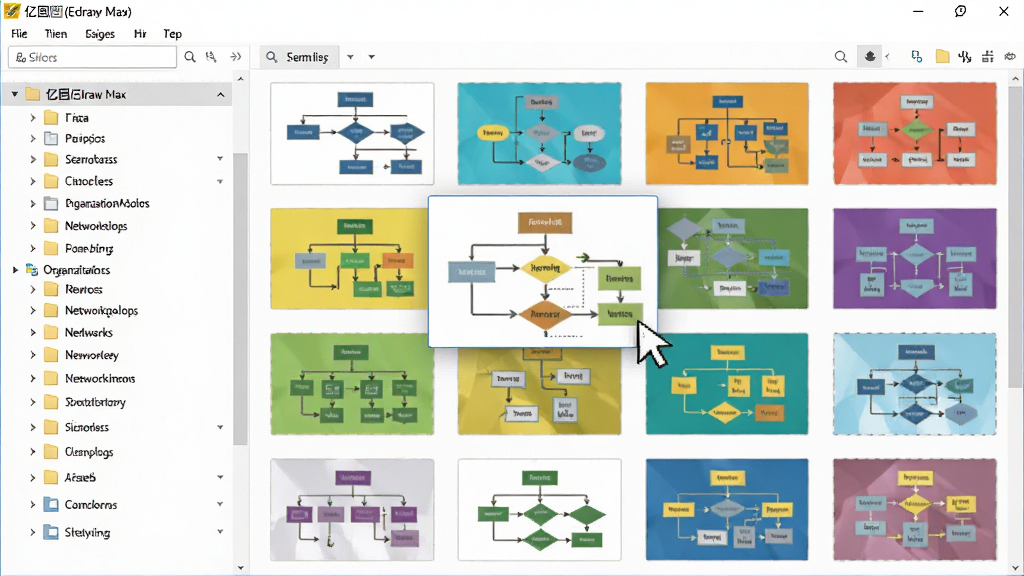
Task: Expand the Seerrobarss folder chevron
Action: pyautogui.click(x=33, y=159)
